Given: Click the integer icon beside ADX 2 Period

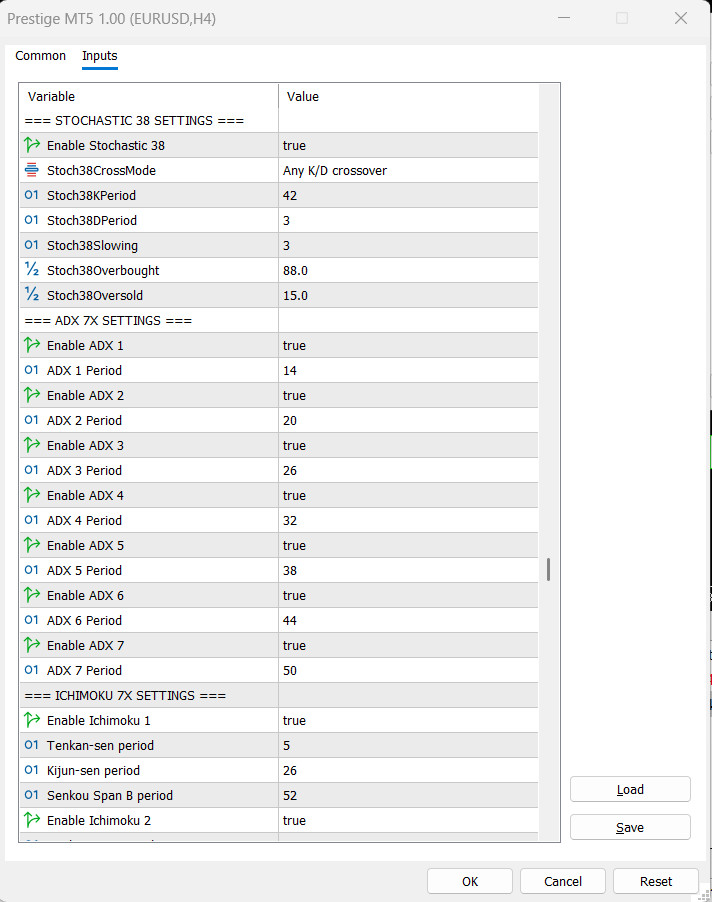Looking at the screenshot, I should click(x=32, y=420).
